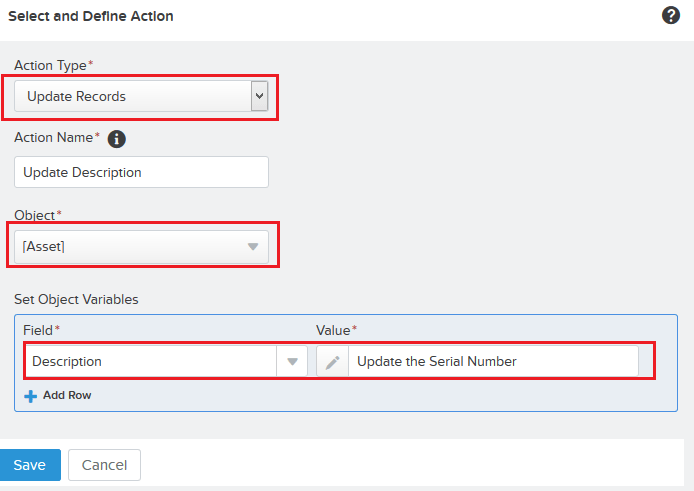Click the pencil edit icon beside Value
The image size is (694, 491).
point(332,362)
